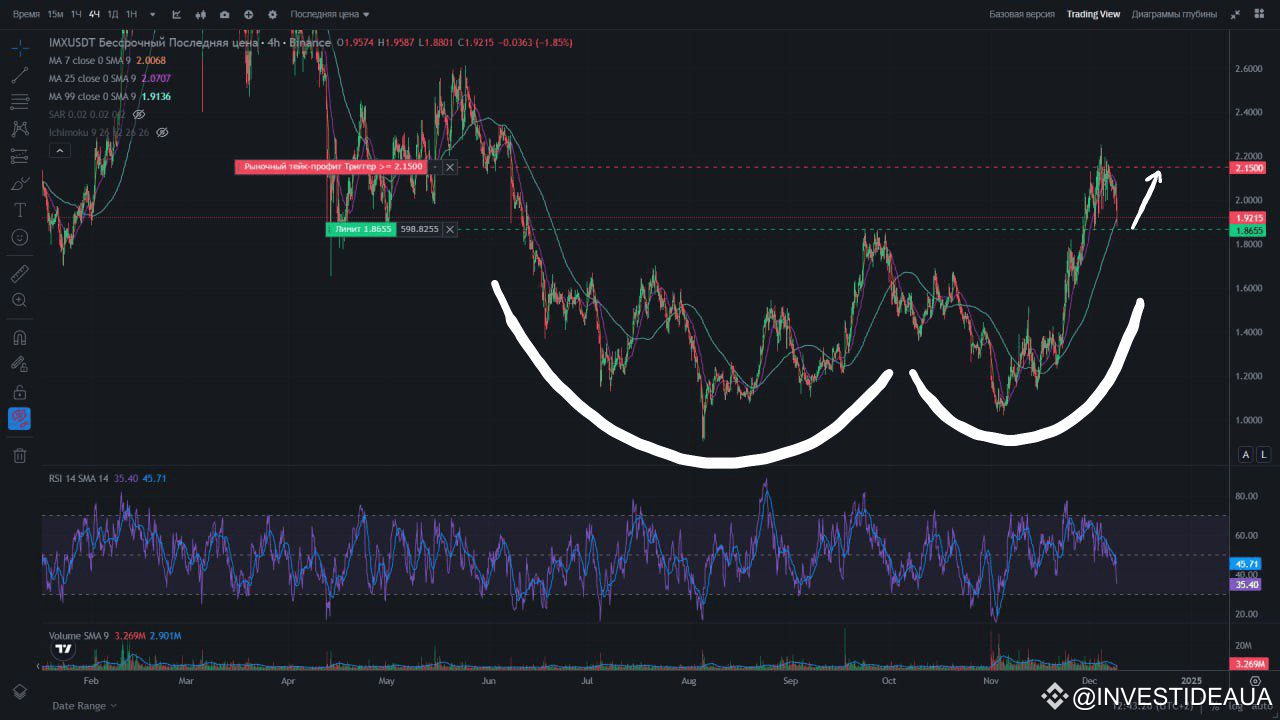This screenshot has width=1280, height=720.
Task: Remove drawings using the trash icon
Action: (19, 455)
